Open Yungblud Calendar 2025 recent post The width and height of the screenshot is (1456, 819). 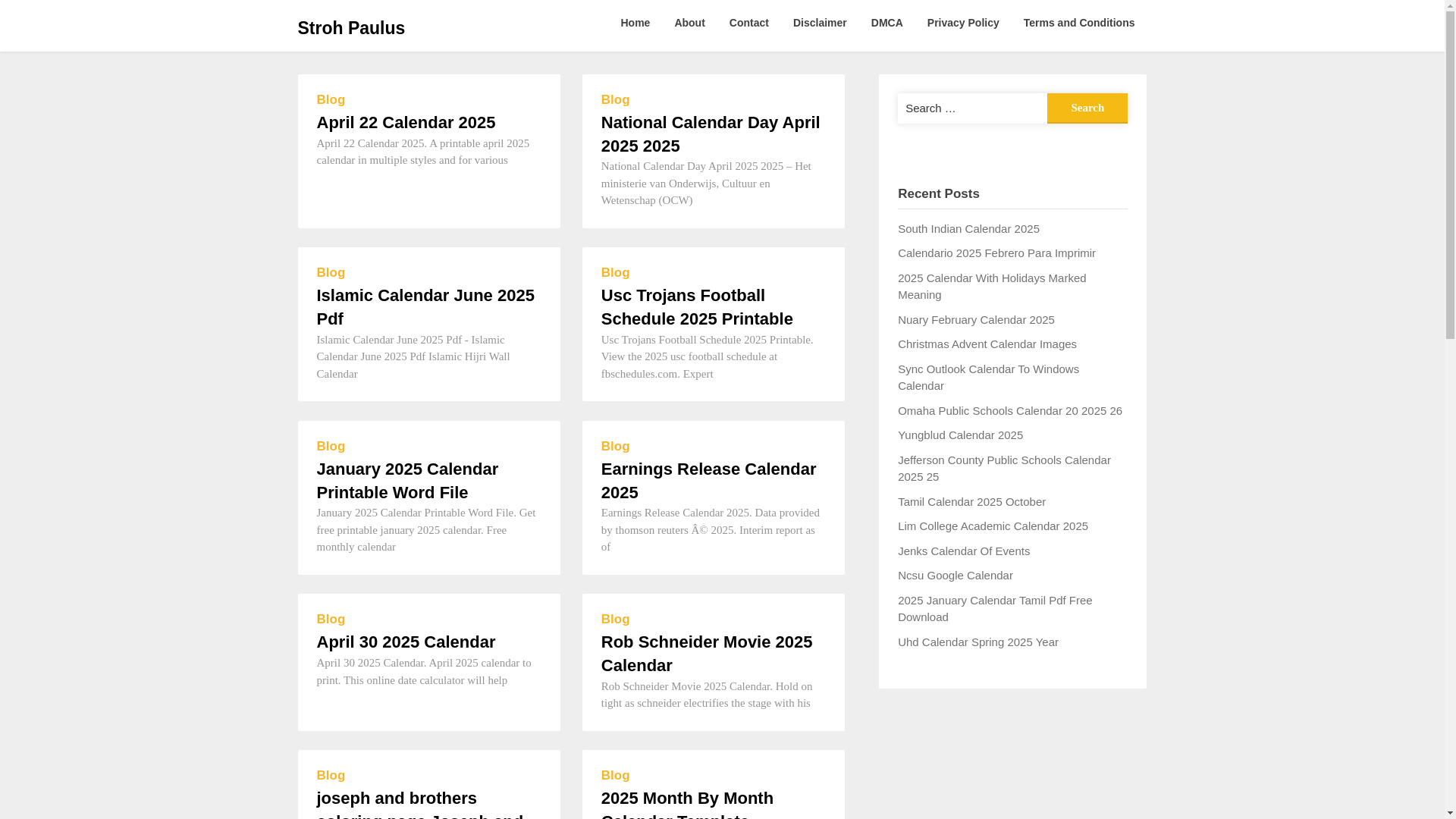tap(959, 435)
